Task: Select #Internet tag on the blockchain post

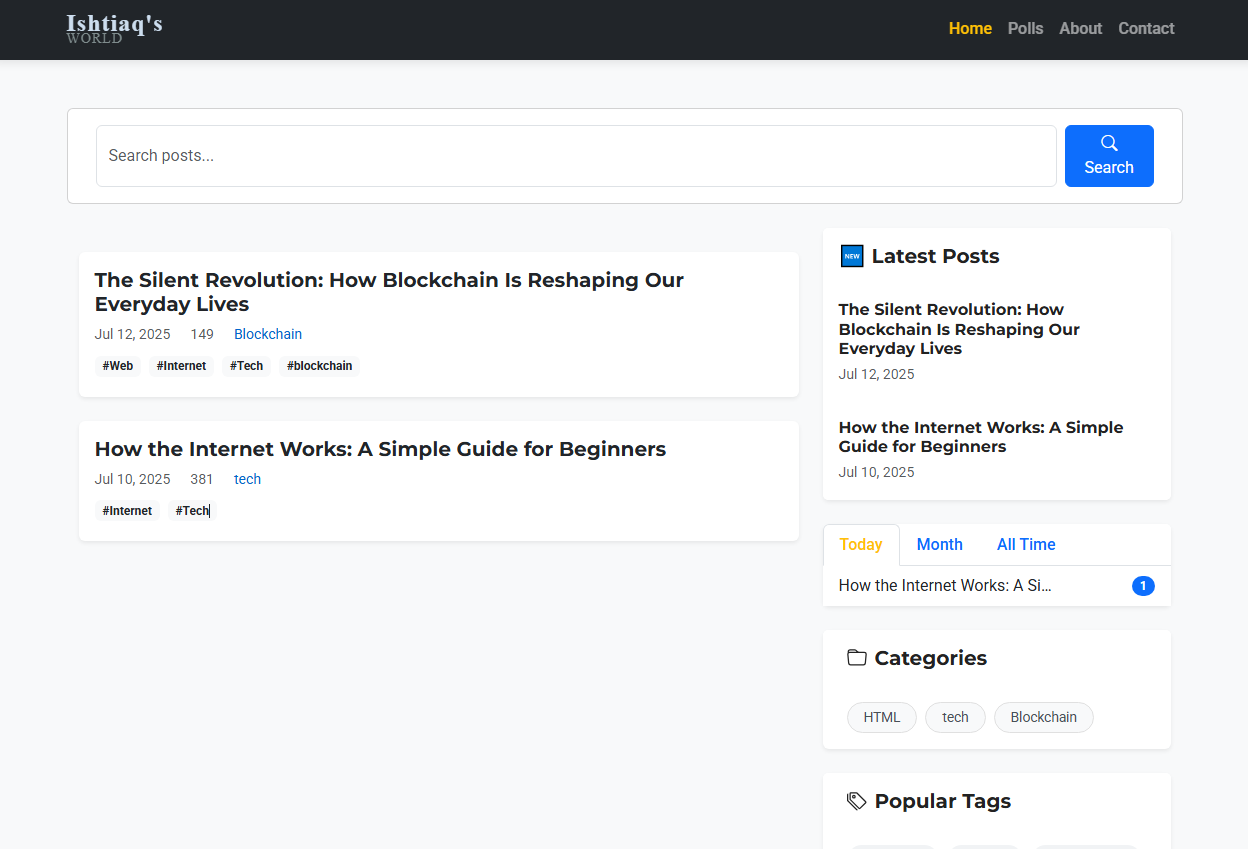Action: [181, 366]
